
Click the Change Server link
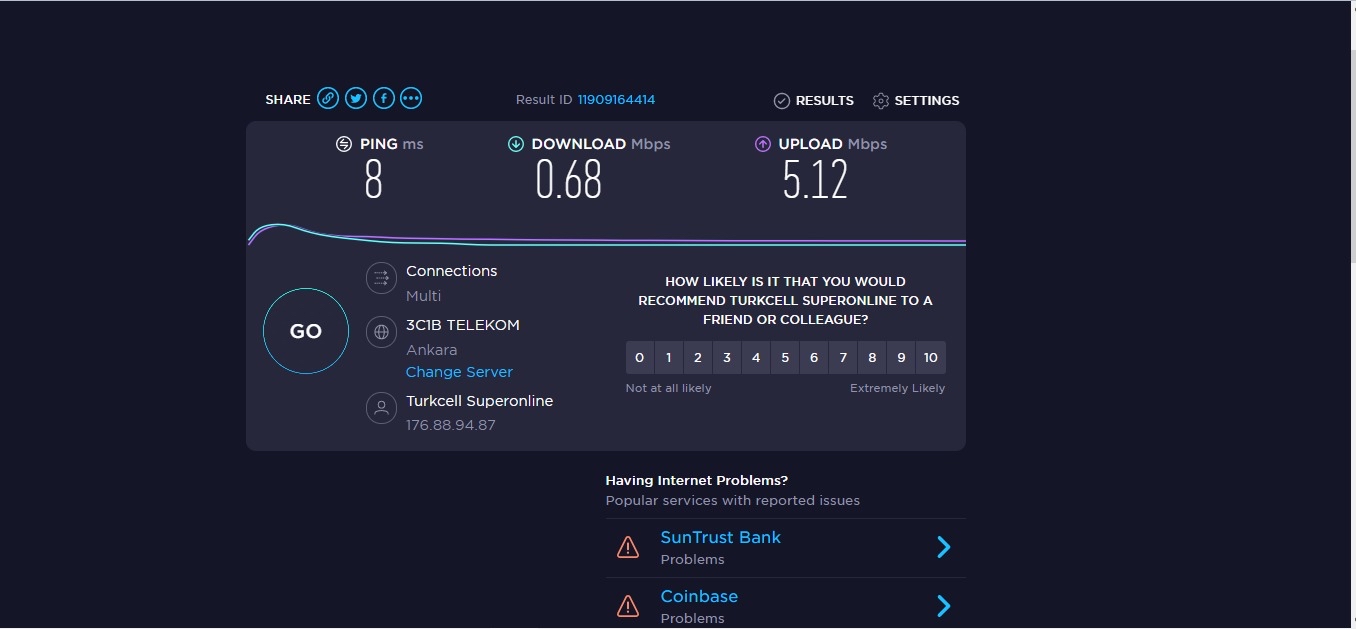pyautogui.click(x=459, y=372)
